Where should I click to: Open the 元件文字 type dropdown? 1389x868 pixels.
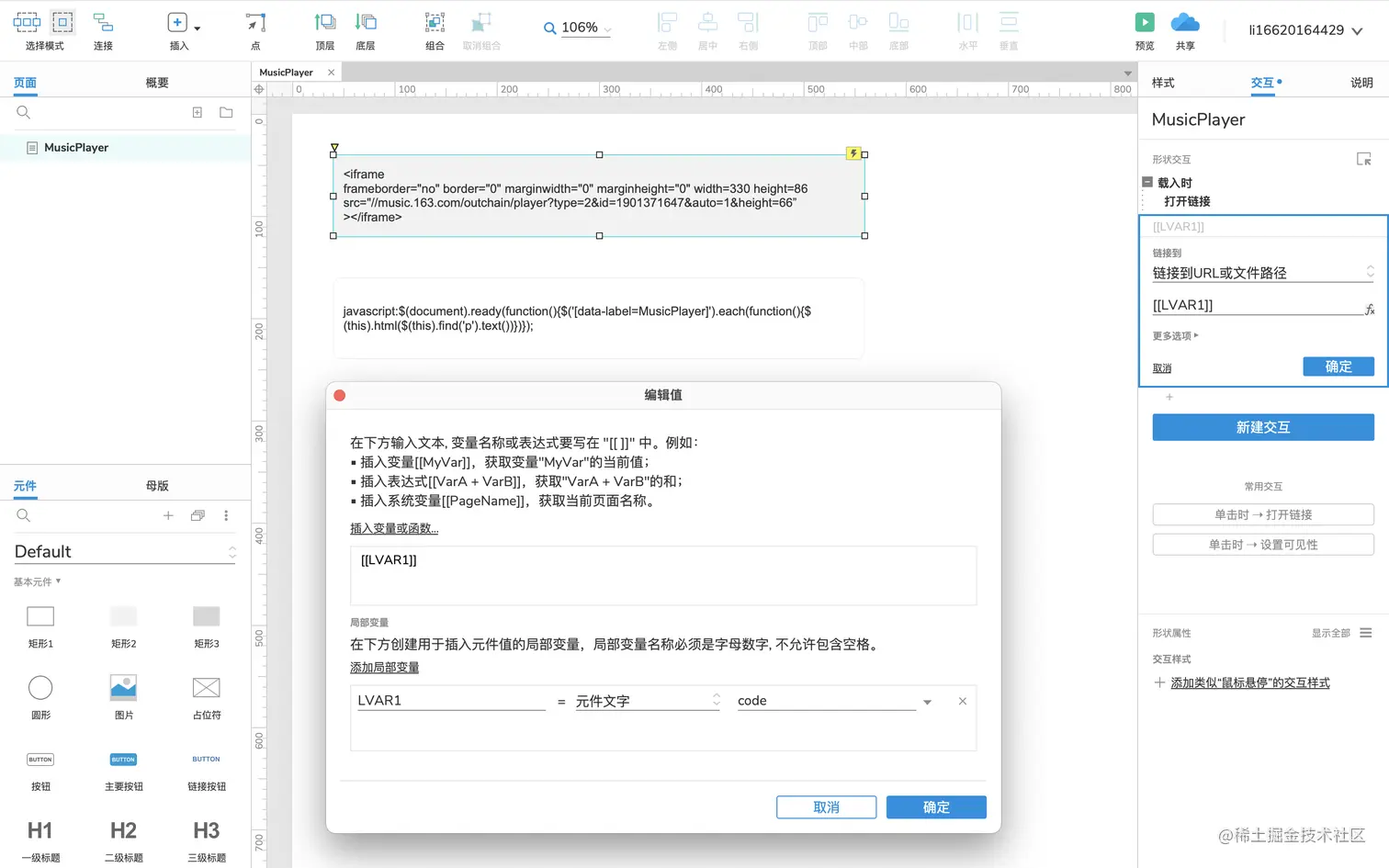click(648, 701)
